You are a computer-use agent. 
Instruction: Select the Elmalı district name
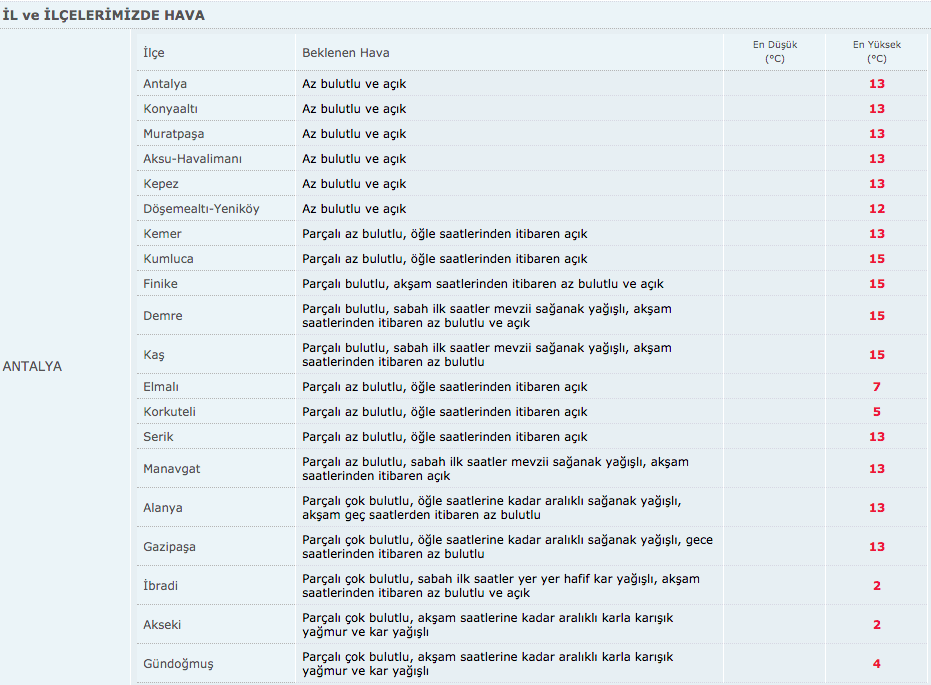[x=161, y=386]
